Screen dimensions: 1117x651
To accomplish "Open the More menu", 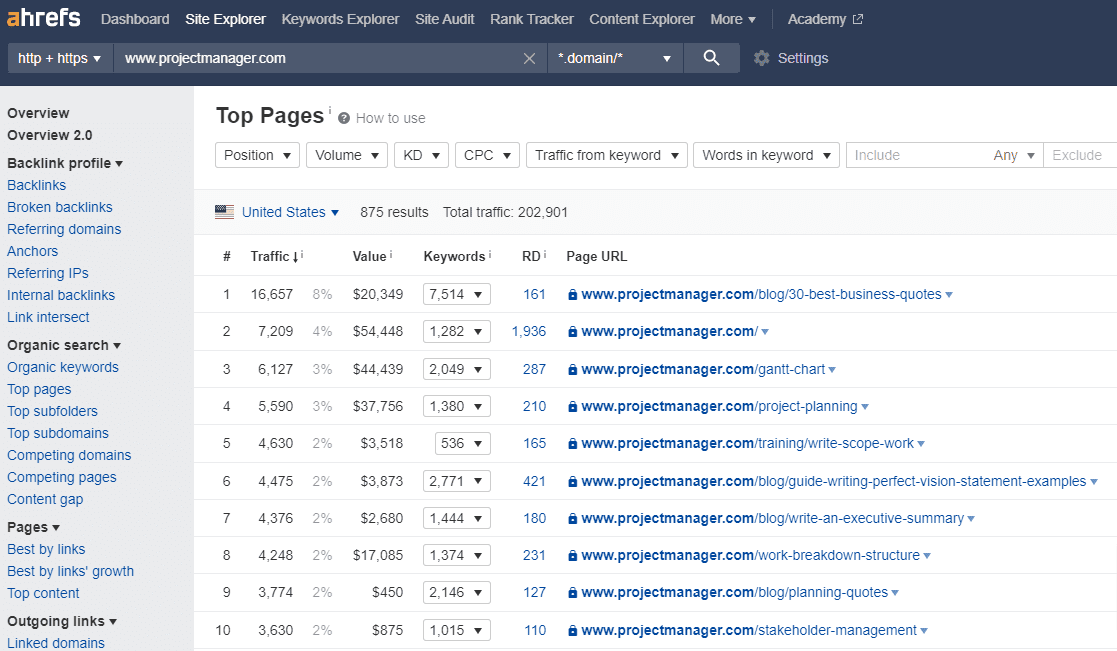I will [732, 19].
